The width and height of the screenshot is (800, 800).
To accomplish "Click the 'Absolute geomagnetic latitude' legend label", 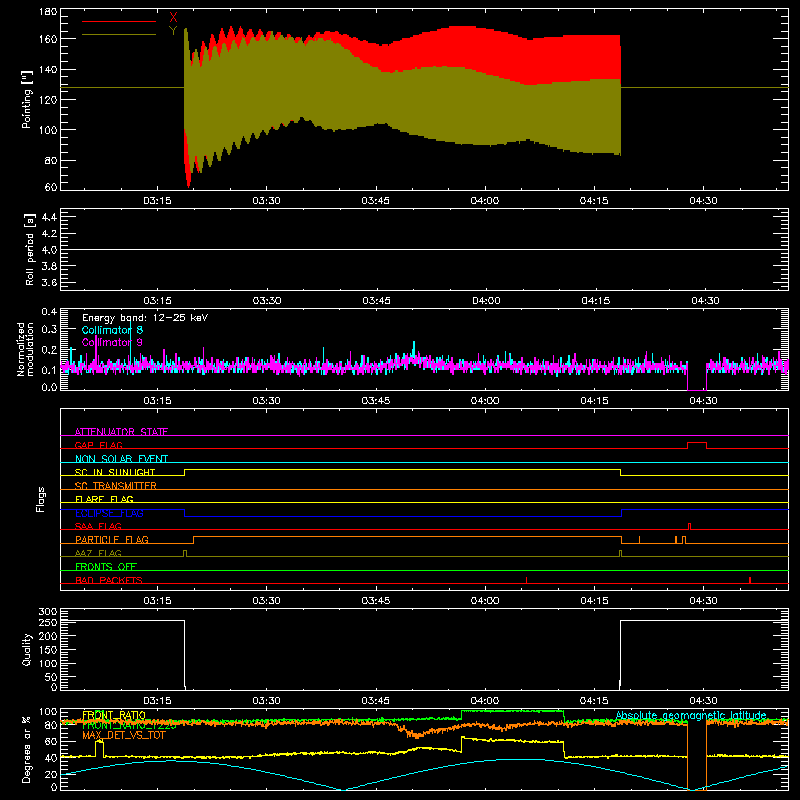I will pyautogui.click(x=691, y=715).
